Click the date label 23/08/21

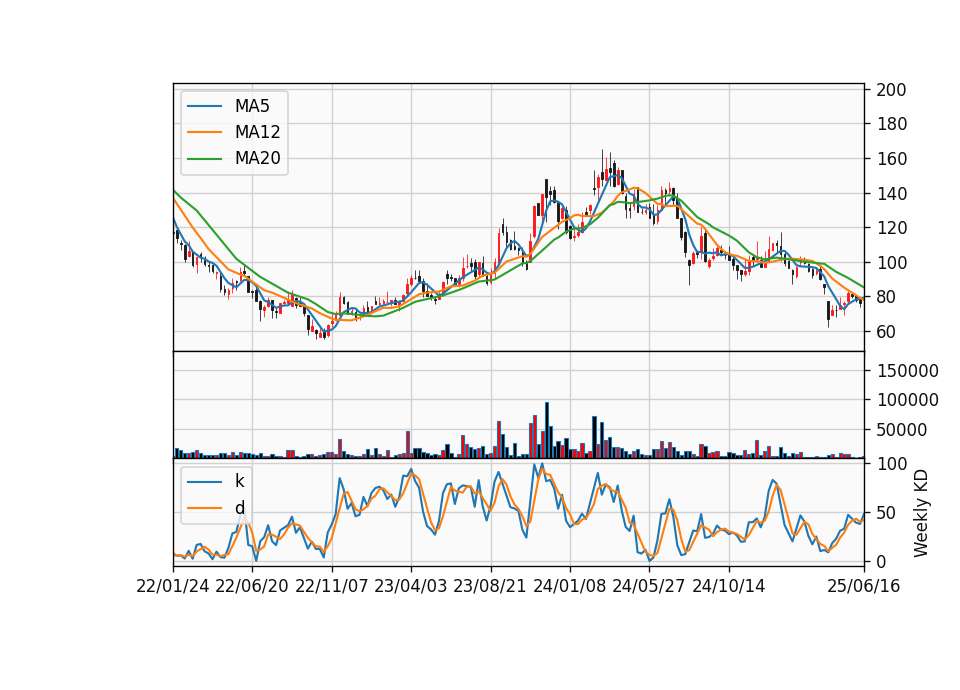[x=490, y=587]
